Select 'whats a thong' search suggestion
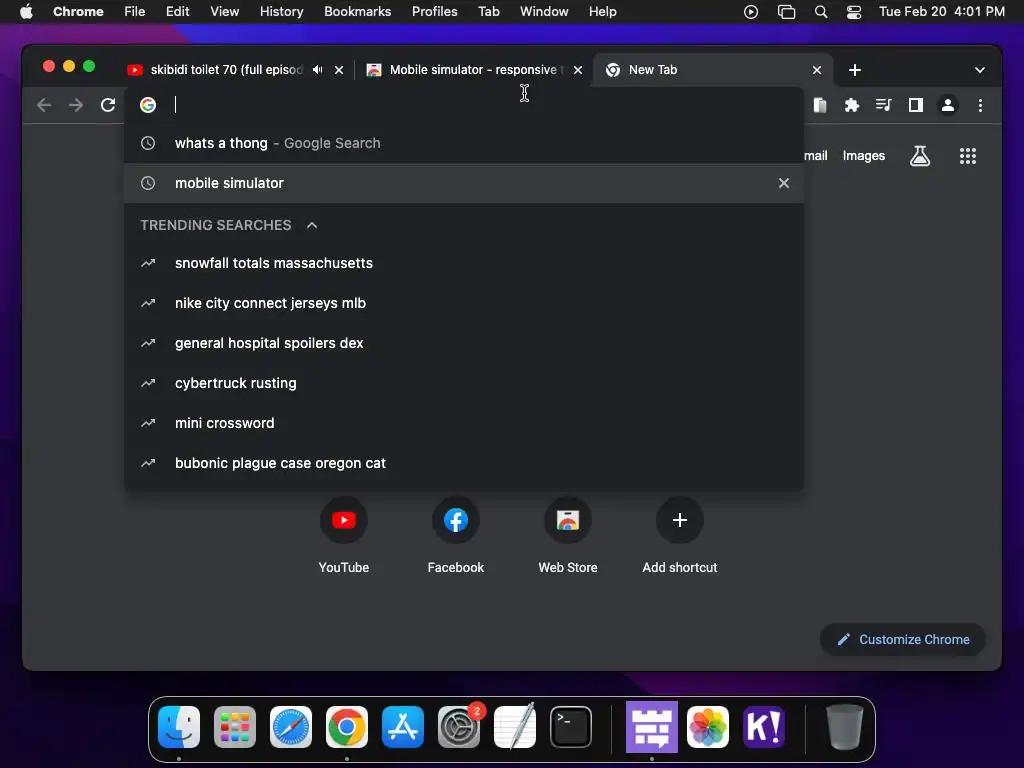The height and width of the screenshot is (768, 1024). [464, 143]
